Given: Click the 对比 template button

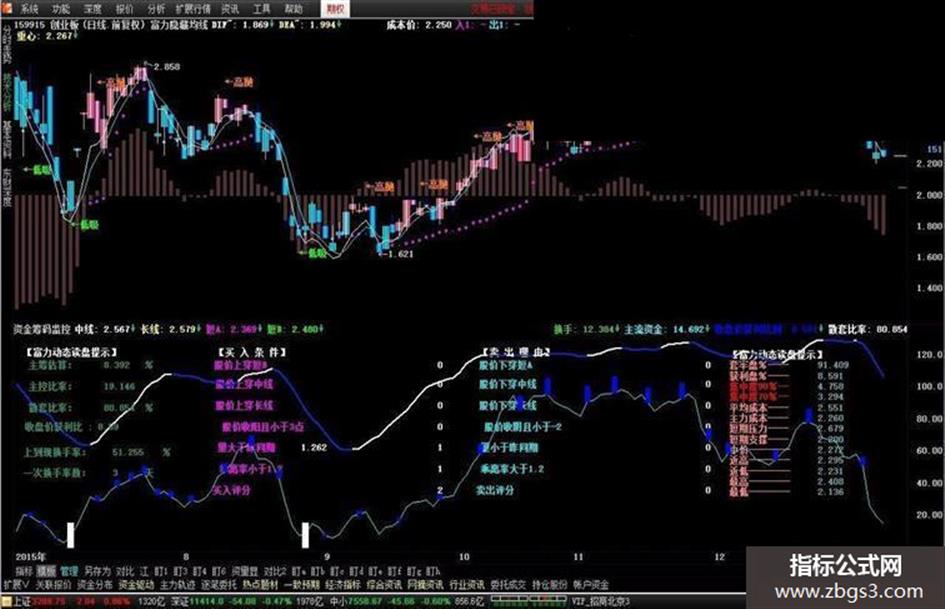Looking at the screenshot, I should [125, 571].
